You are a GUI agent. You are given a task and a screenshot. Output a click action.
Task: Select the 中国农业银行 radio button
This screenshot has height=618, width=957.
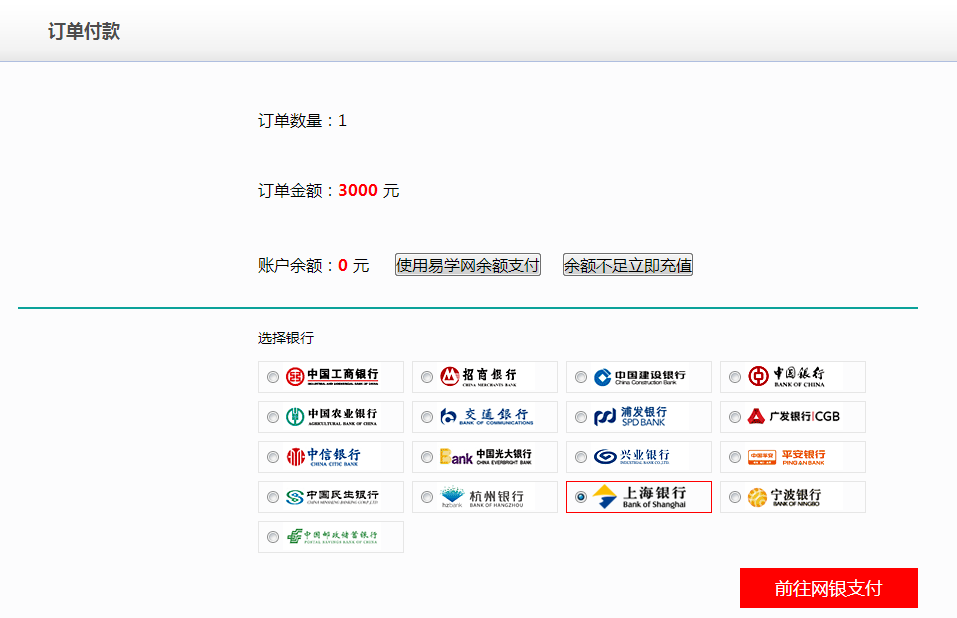click(273, 417)
